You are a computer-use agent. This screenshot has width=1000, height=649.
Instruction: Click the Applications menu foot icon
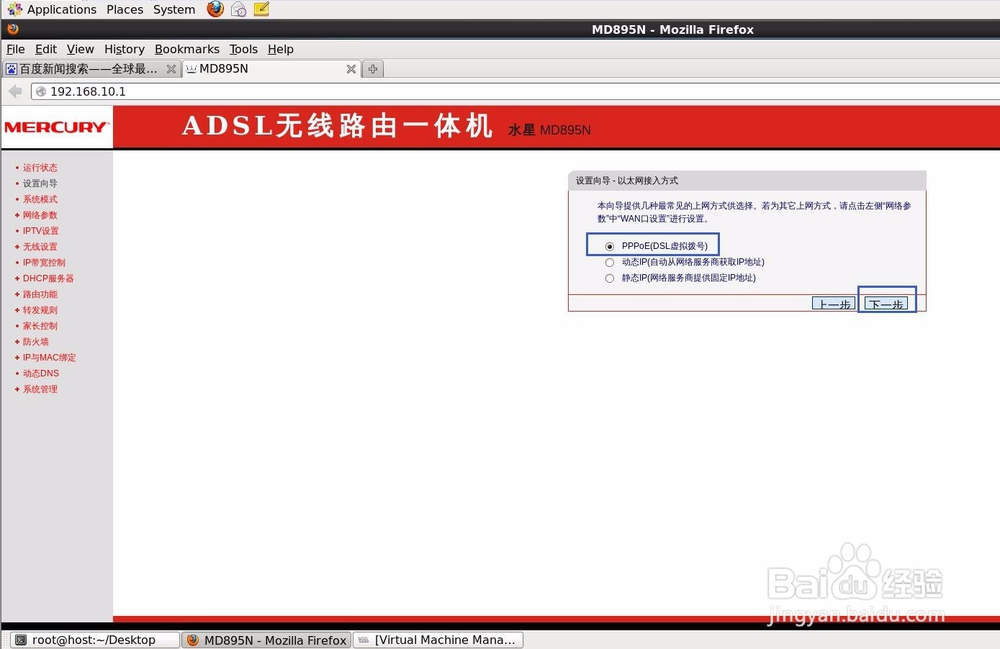coord(15,9)
